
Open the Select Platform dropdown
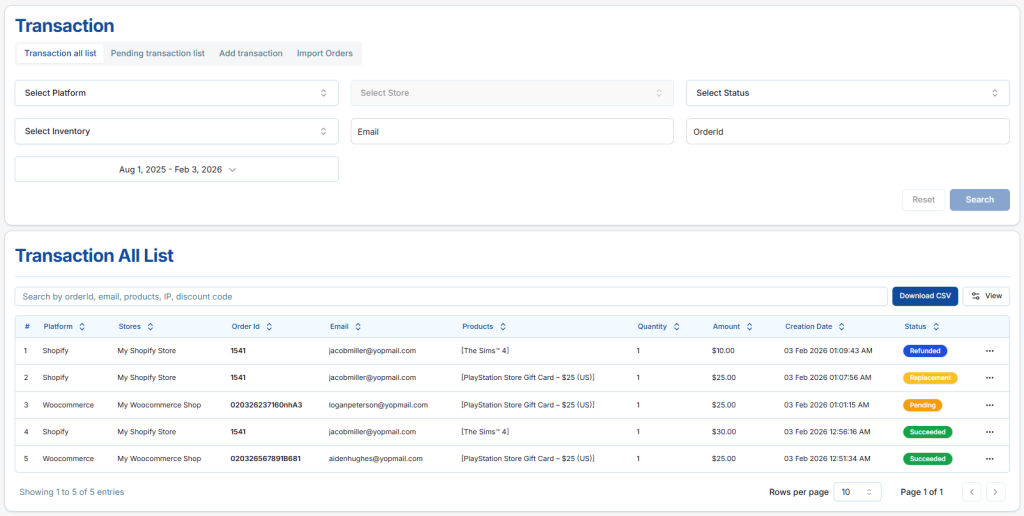coord(176,93)
